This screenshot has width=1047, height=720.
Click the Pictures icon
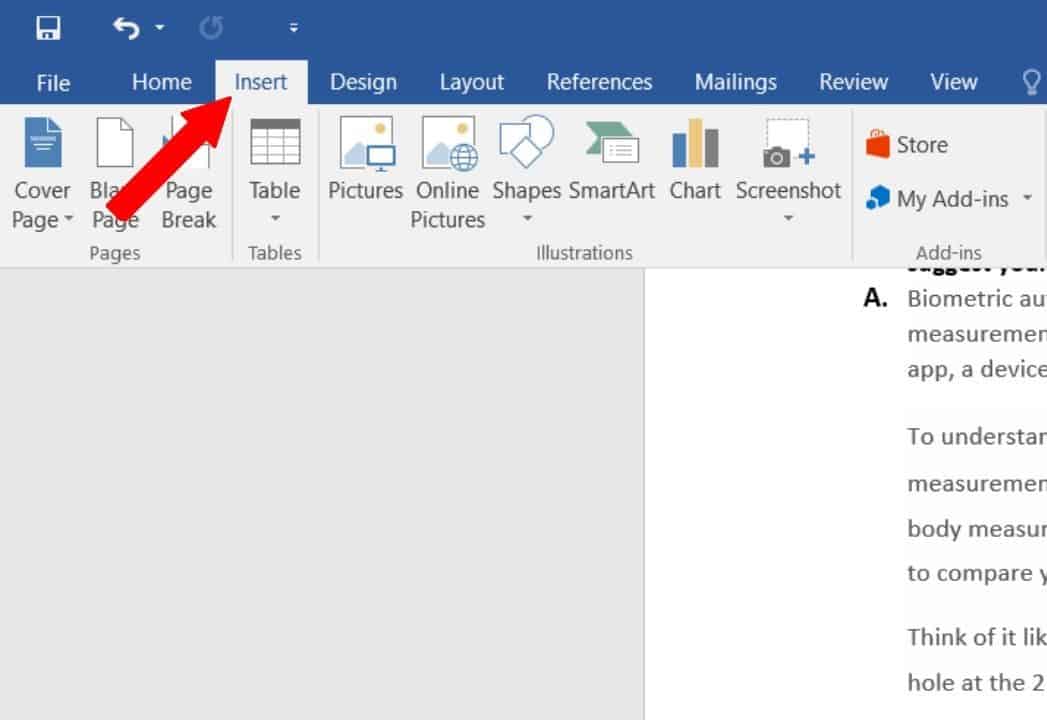pyautogui.click(x=366, y=160)
